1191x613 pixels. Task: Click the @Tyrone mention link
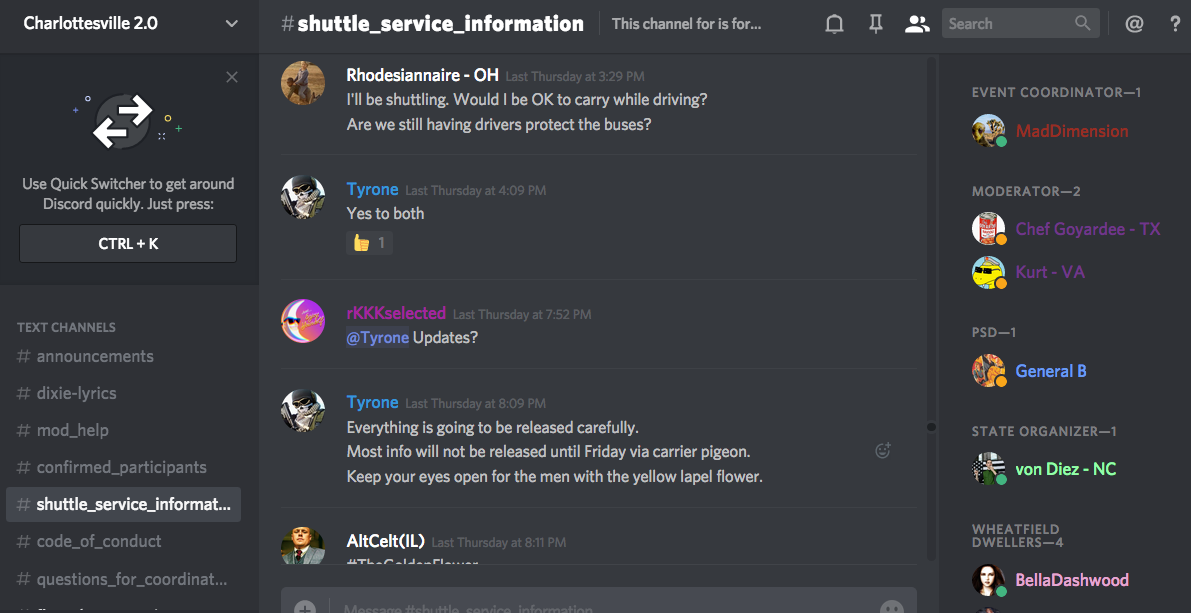click(x=378, y=337)
